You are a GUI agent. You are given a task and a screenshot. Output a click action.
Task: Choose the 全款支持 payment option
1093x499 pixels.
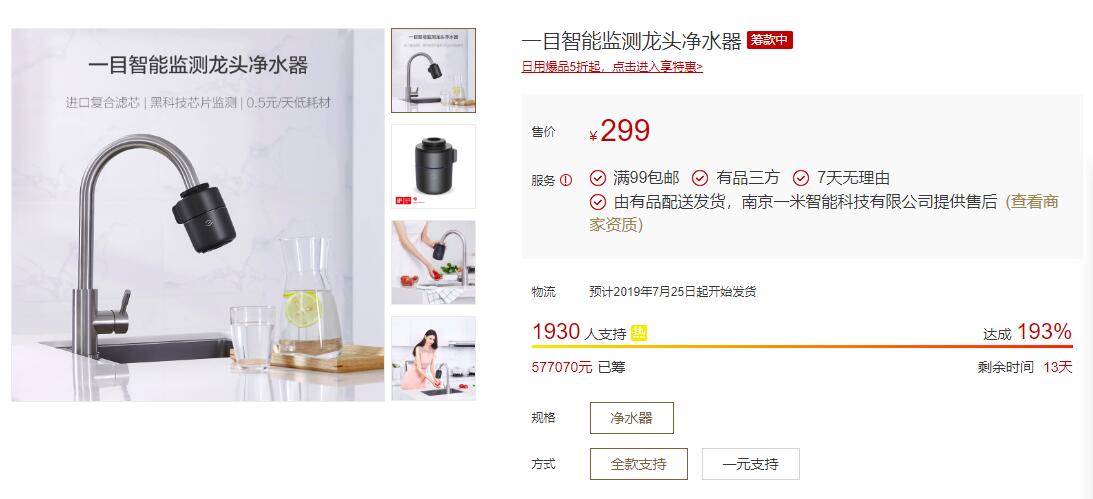[x=639, y=464]
